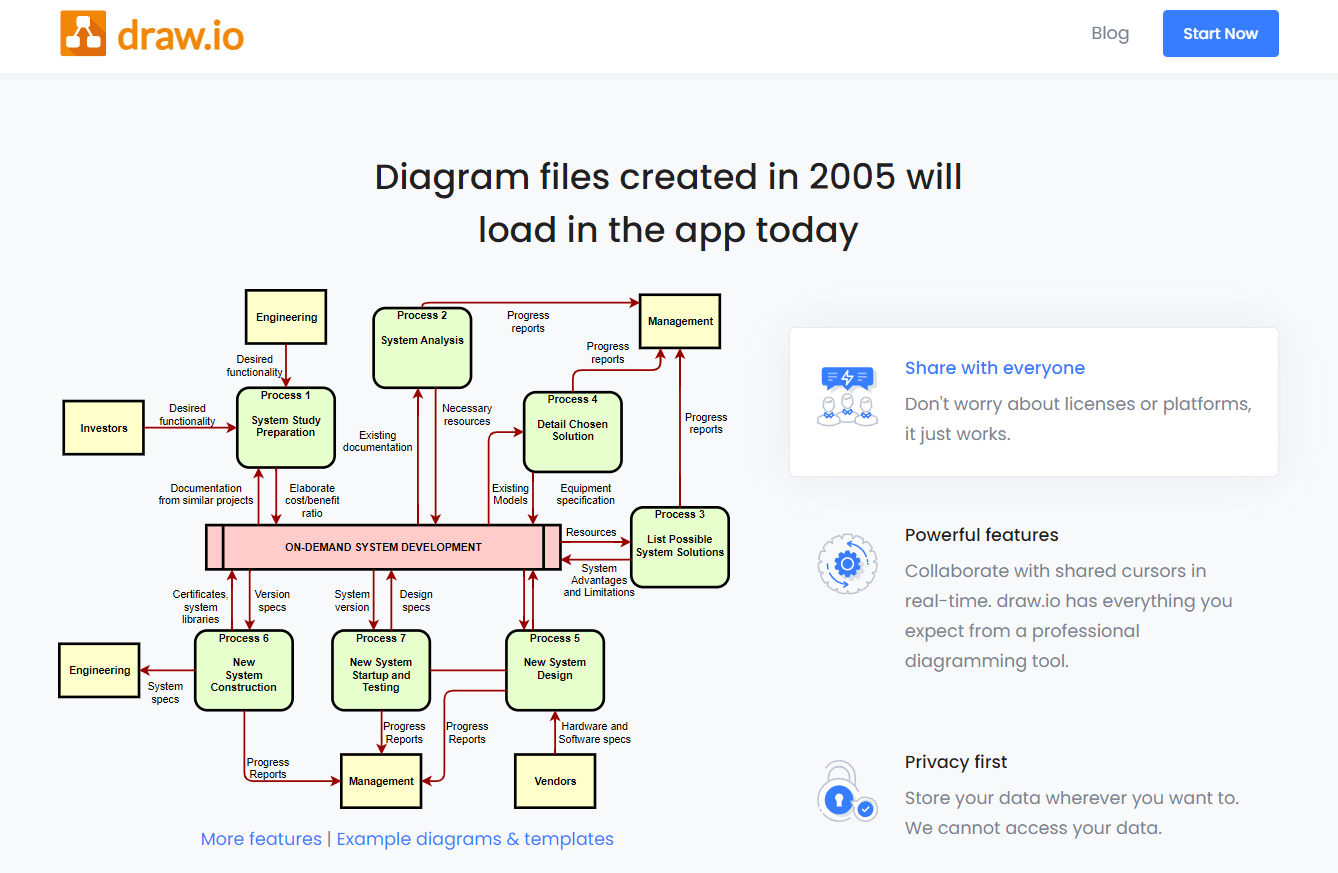
Task: Select the Process 1 System Study Preparation node
Action: coord(285,427)
